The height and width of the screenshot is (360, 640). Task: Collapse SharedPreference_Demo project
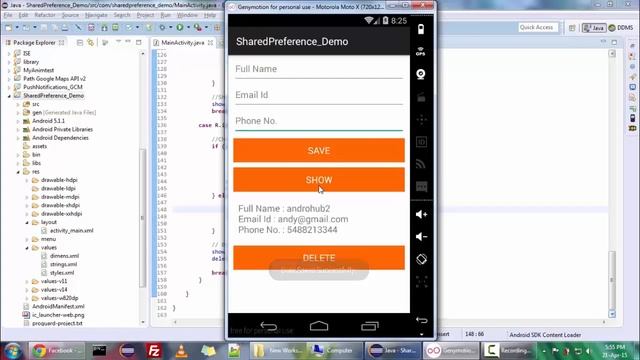click(x=9, y=96)
